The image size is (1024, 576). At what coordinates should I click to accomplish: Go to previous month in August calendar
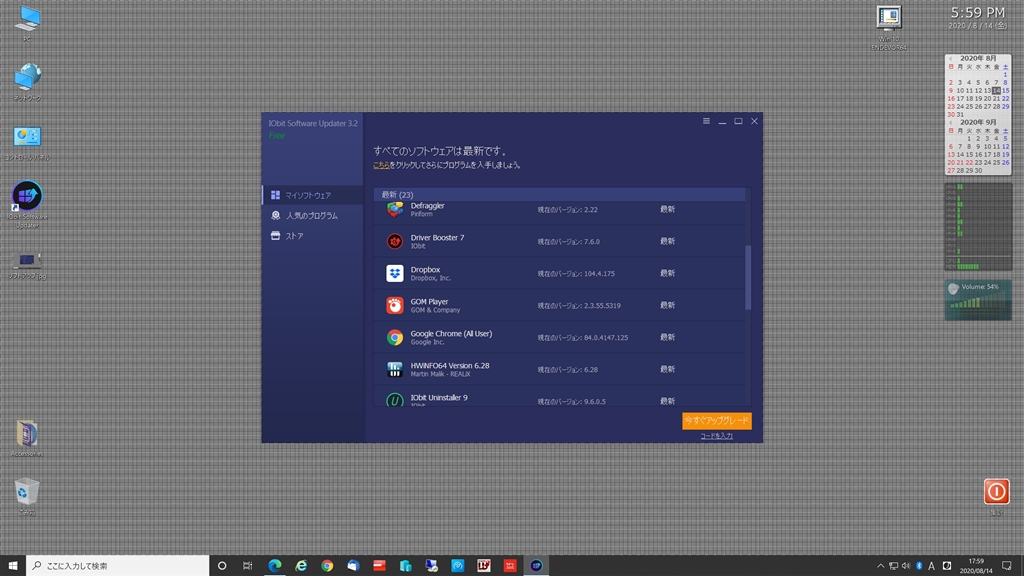951,58
